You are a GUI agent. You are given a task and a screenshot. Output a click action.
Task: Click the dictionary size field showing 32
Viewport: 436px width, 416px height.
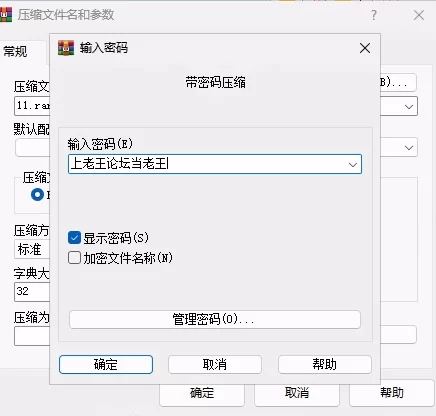(x=32, y=292)
